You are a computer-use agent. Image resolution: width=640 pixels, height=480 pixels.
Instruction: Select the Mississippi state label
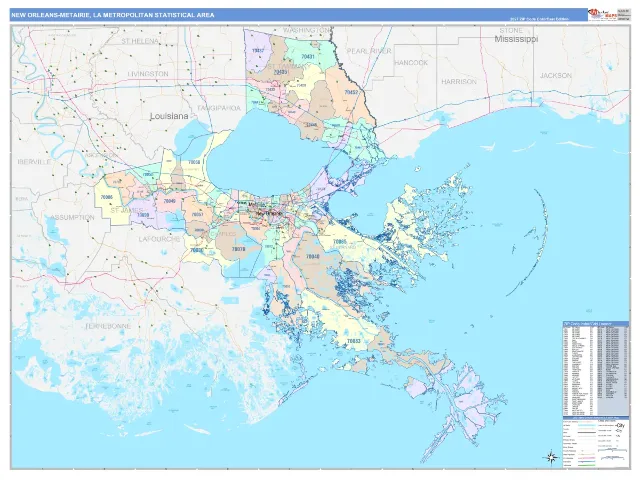coord(516,39)
